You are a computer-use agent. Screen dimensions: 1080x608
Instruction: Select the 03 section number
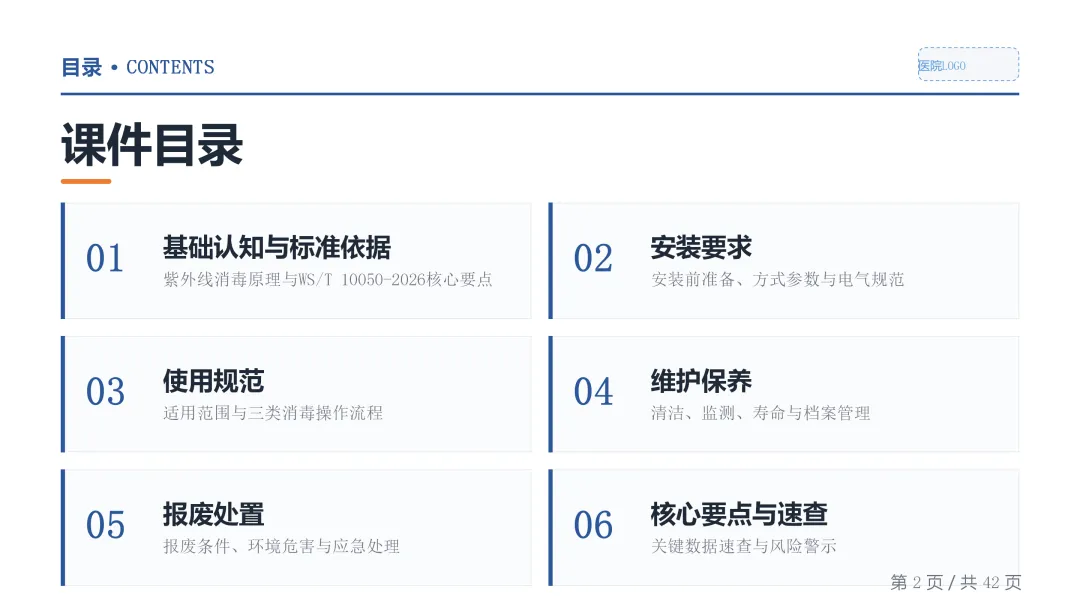click(105, 392)
